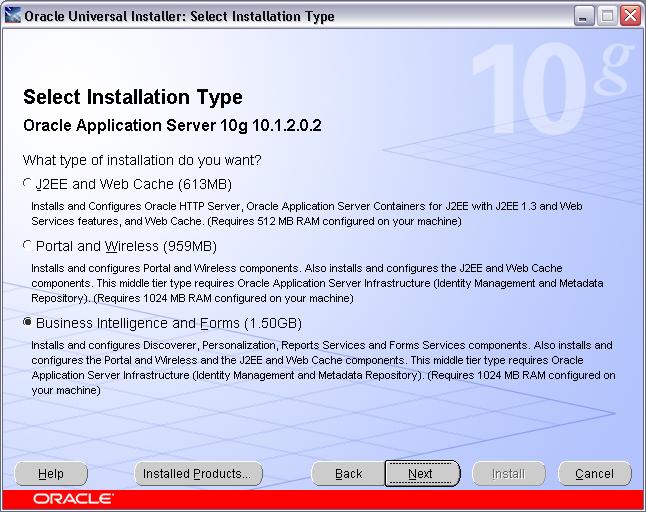
Task: Proceed with the Next button
Action: coord(421,473)
